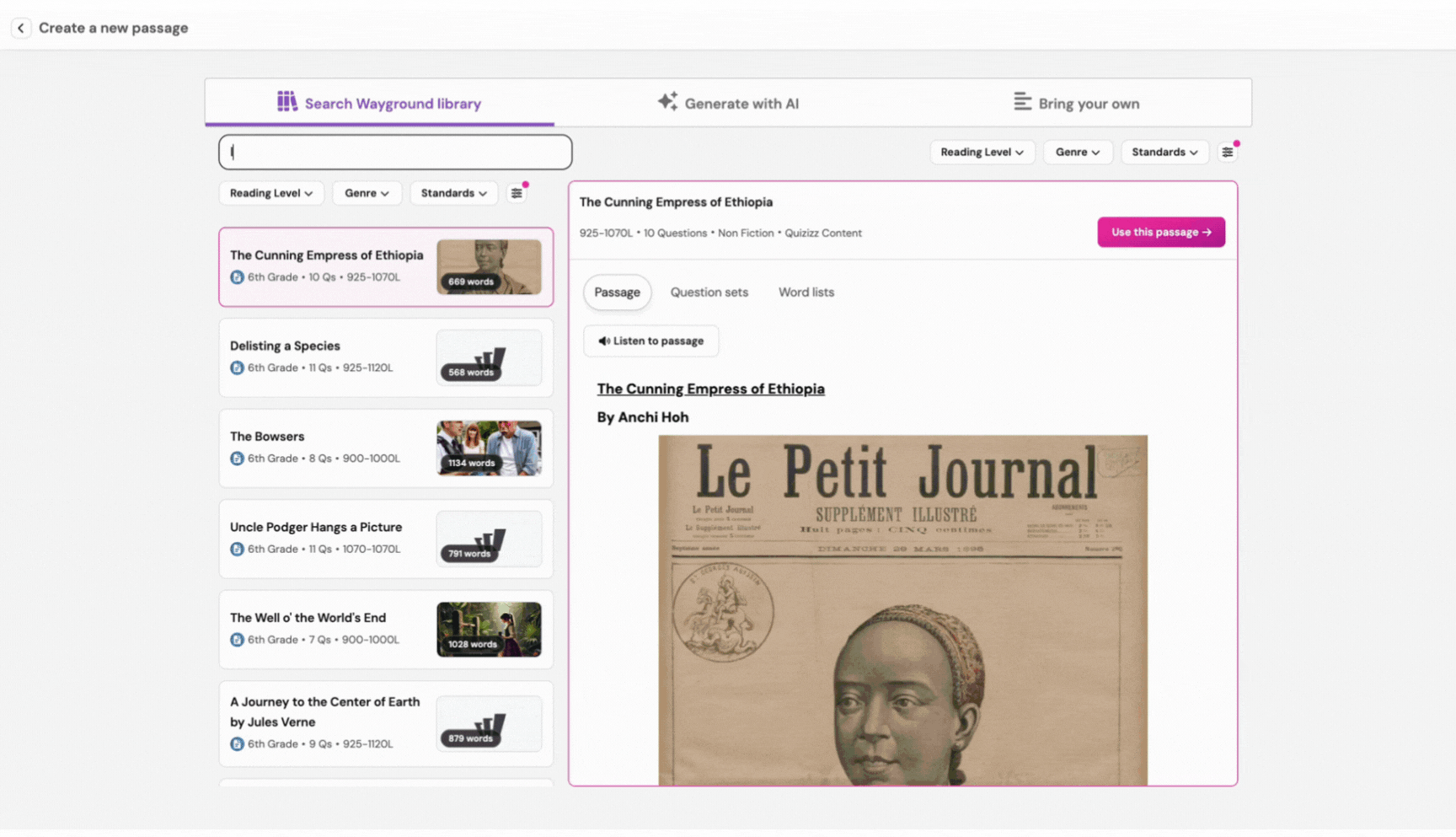
Task: Expand Genre dropdown below the search box
Action: (x=367, y=193)
